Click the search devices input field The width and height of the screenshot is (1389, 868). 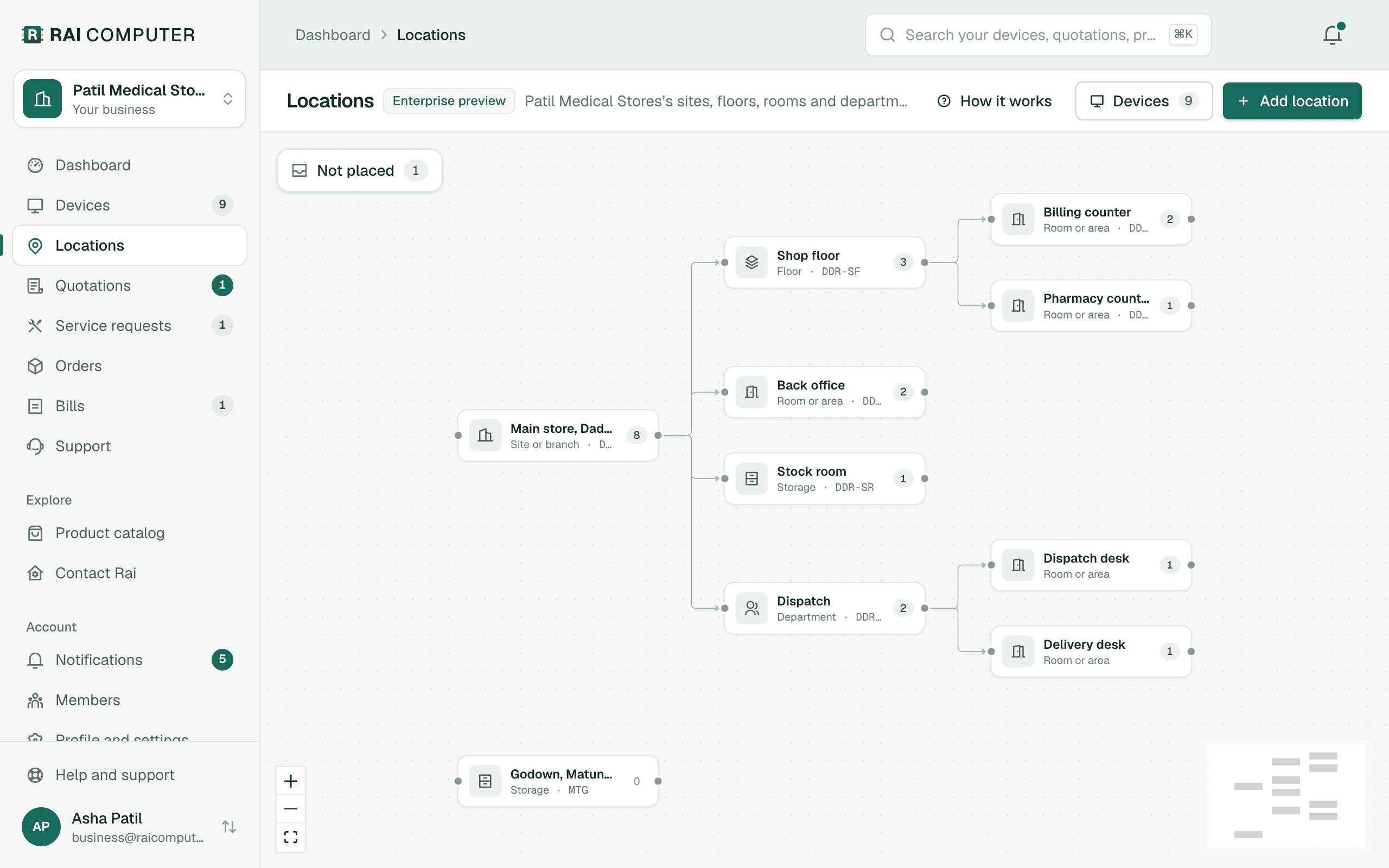tap(1038, 35)
